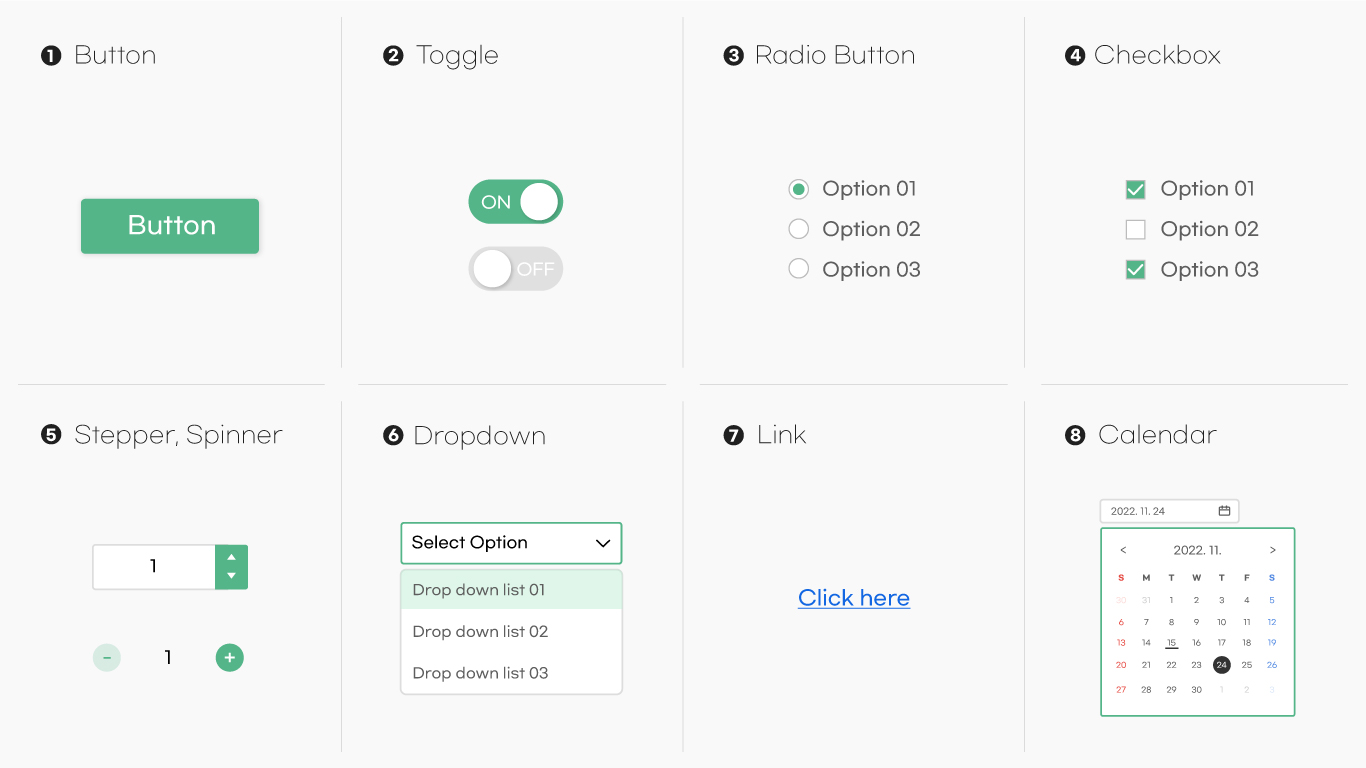Click the calendar icon in date field

point(1224,511)
